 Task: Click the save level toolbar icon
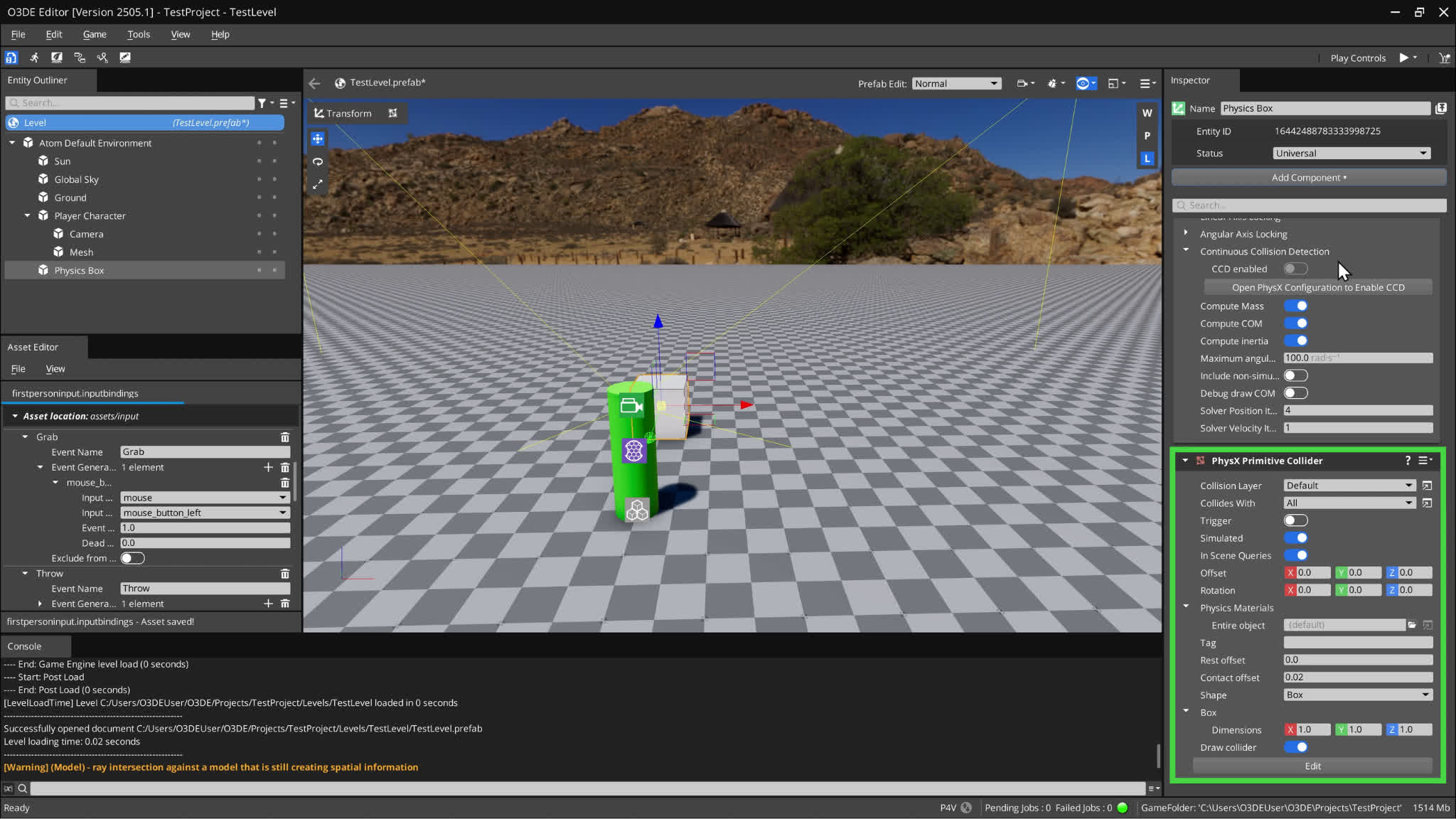pyautogui.click(x=11, y=58)
